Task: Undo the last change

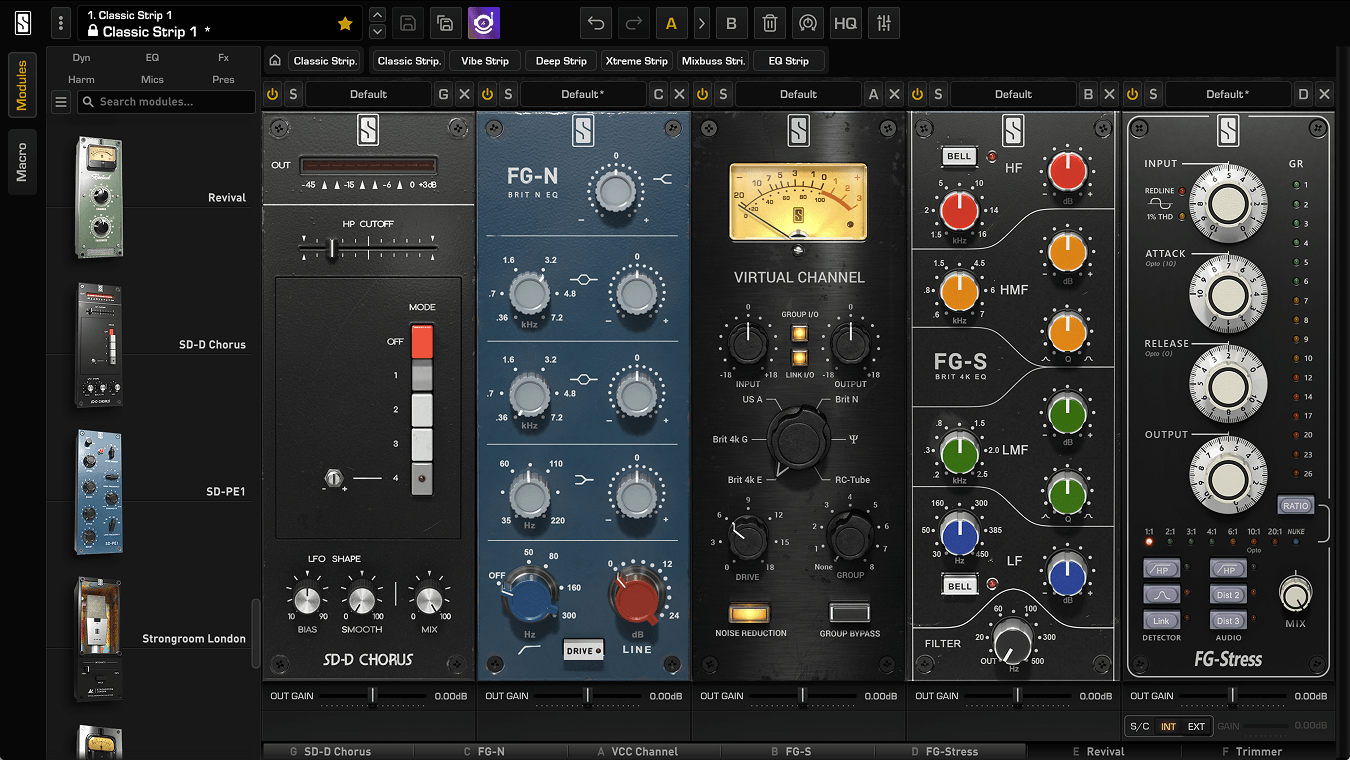Action: tap(596, 23)
